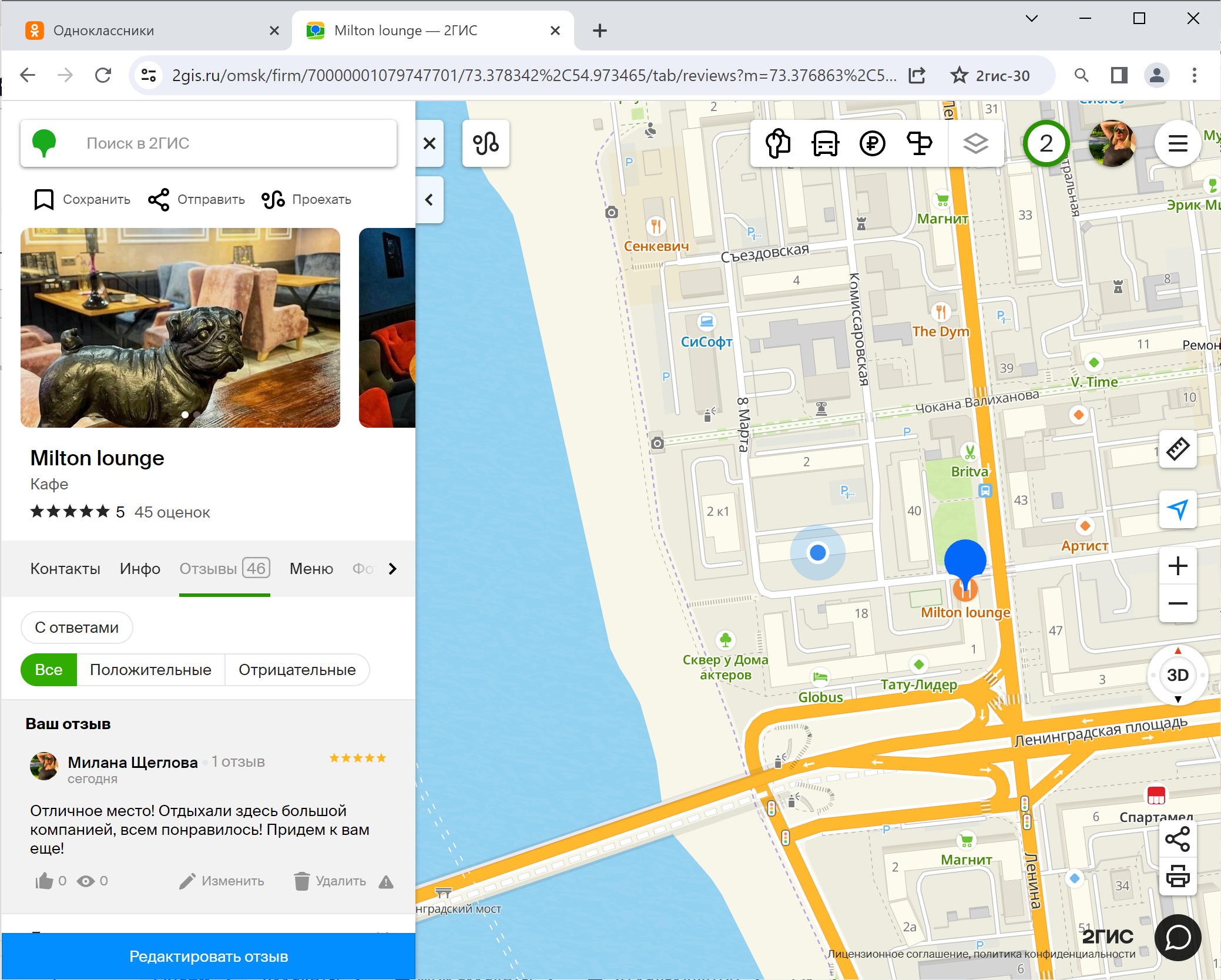Viewport: 1221px width, 980px height.
Task: Switch to the 'Меню' tab
Action: tap(311, 569)
